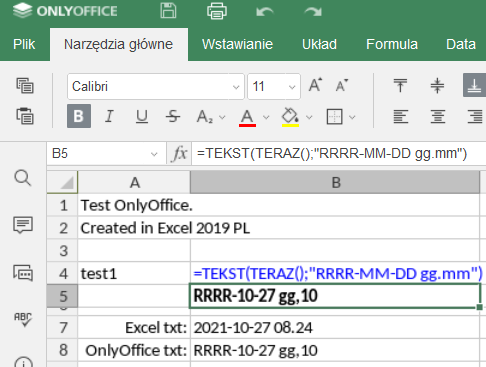The height and width of the screenshot is (367, 486).
Task: Paste from clipboard using the paste icon
Action: point(25,116)
